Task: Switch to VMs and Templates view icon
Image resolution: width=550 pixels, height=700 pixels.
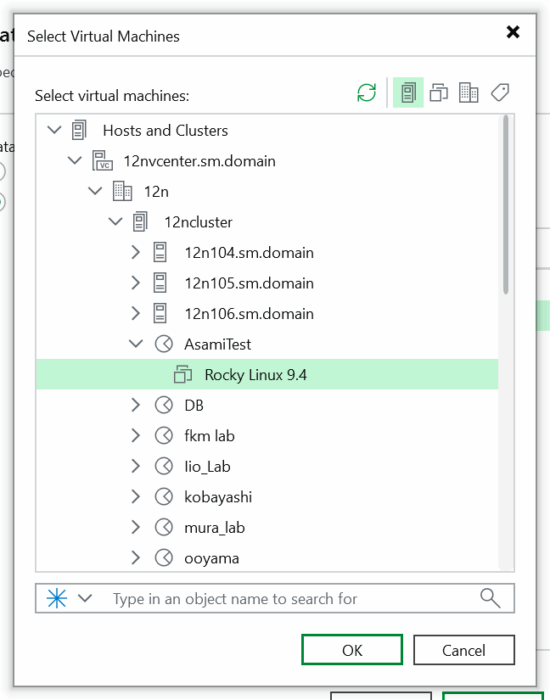Action: click(438, 93)
